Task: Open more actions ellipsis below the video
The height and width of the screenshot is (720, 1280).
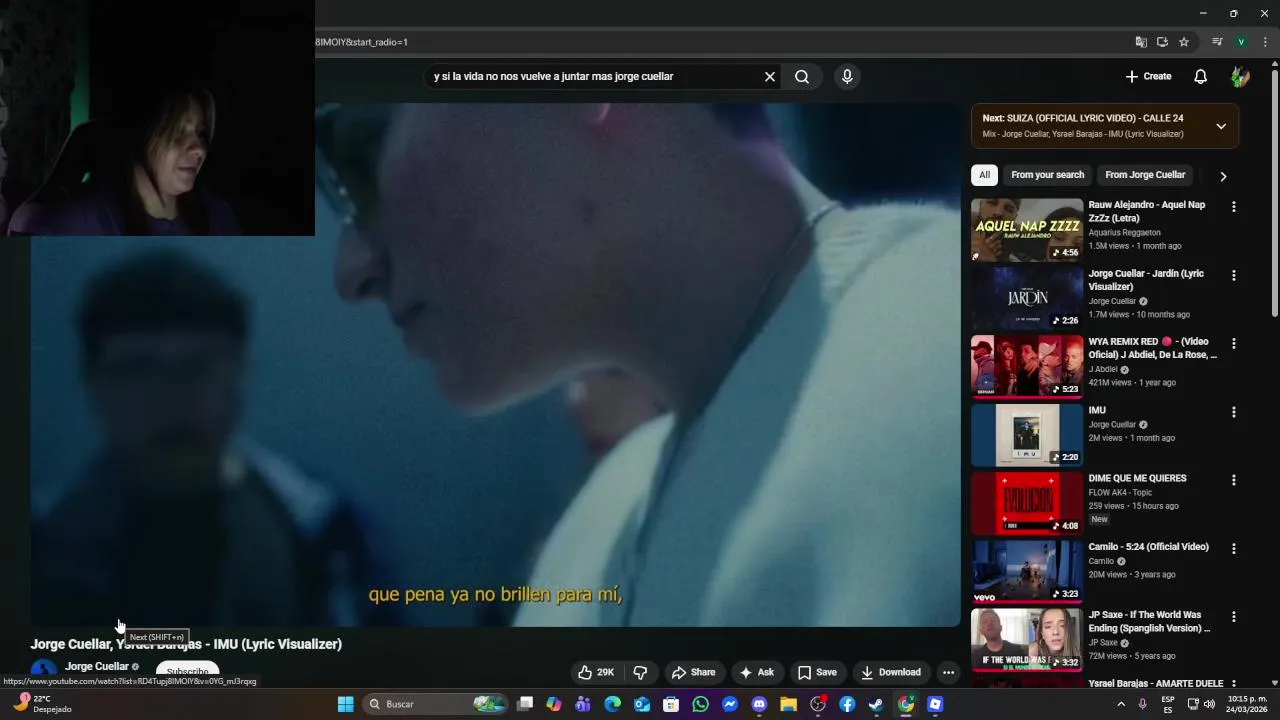Action: [x=948, y=672]
